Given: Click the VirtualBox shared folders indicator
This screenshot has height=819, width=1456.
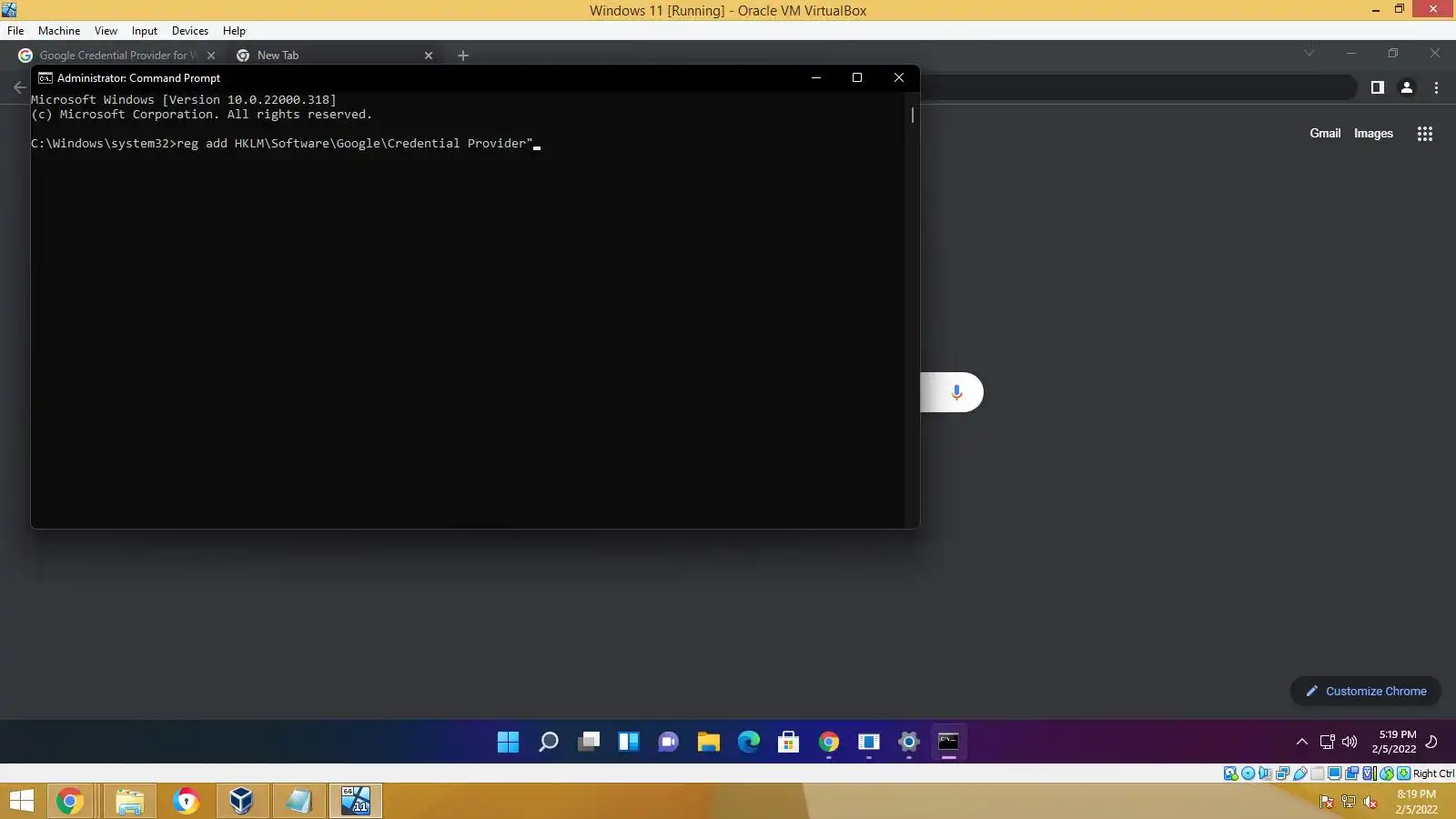Looking at the screenshot, I should [1318, 773].
